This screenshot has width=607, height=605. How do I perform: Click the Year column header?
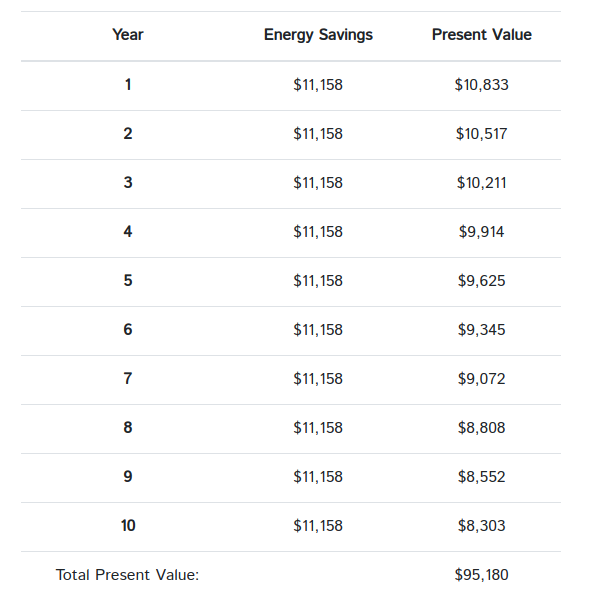pyautogui.click(x=128, y=35)
